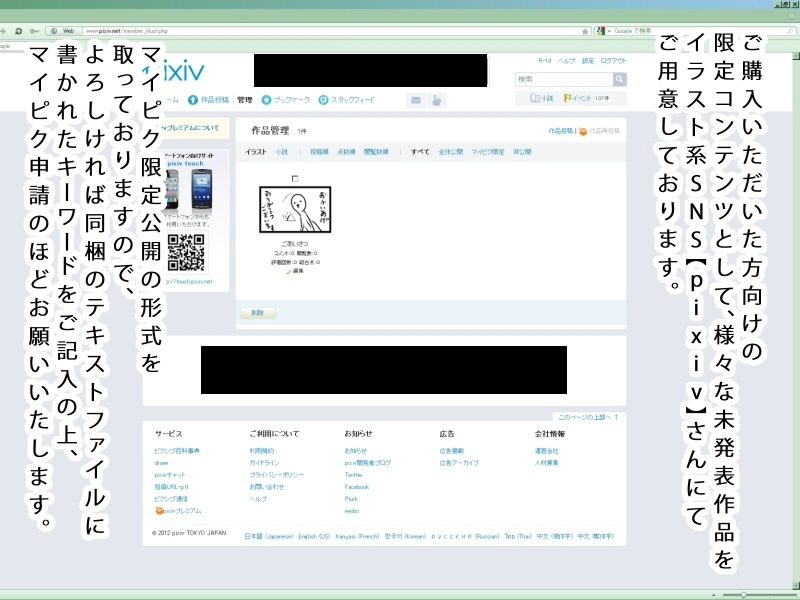This screenshot has height=600, width=800.
Task: Switch language to français (French)
Action: (x=357, y=536)
